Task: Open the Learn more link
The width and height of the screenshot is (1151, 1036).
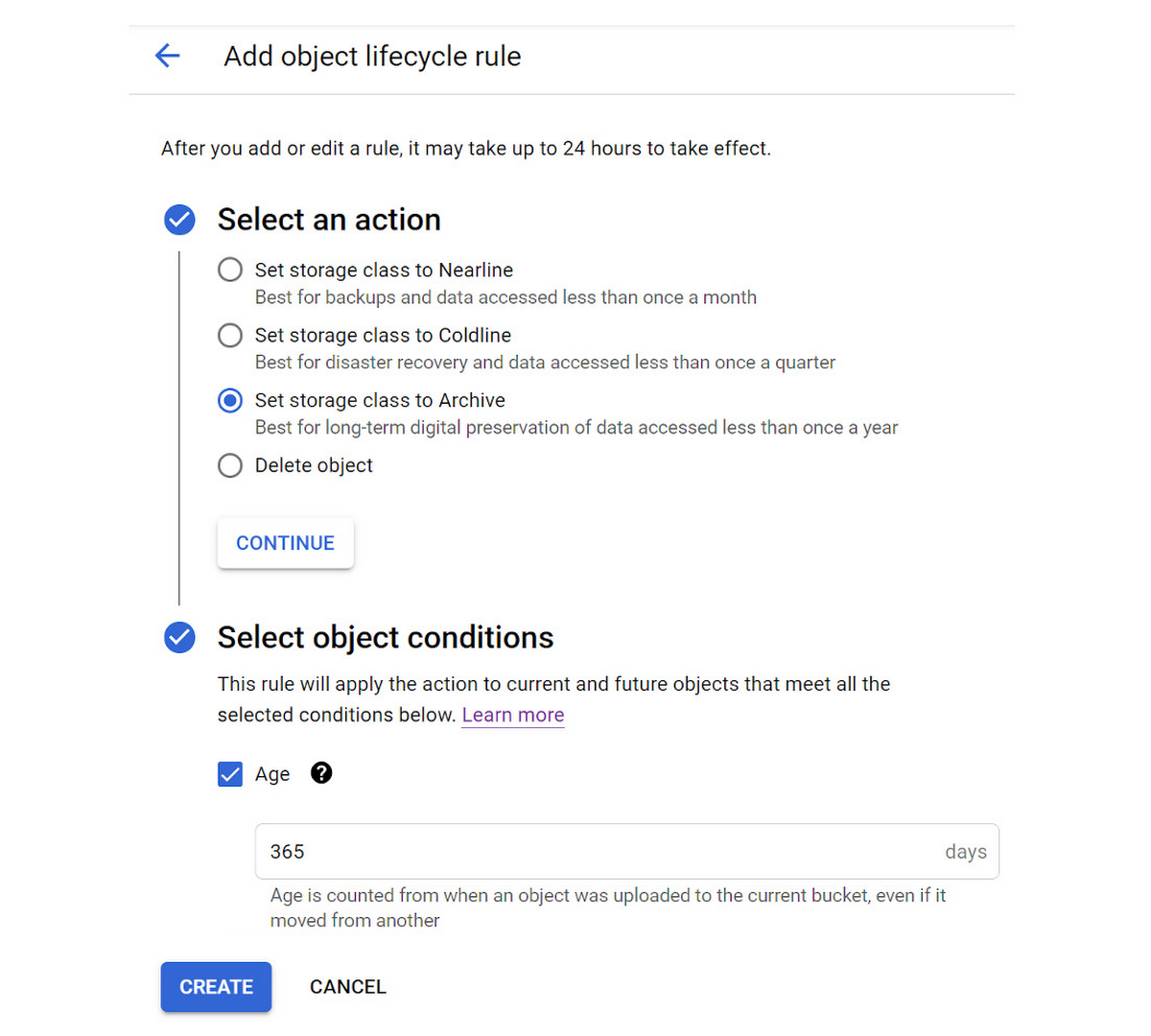Action: pyautogui.click(x=512, y=715)
